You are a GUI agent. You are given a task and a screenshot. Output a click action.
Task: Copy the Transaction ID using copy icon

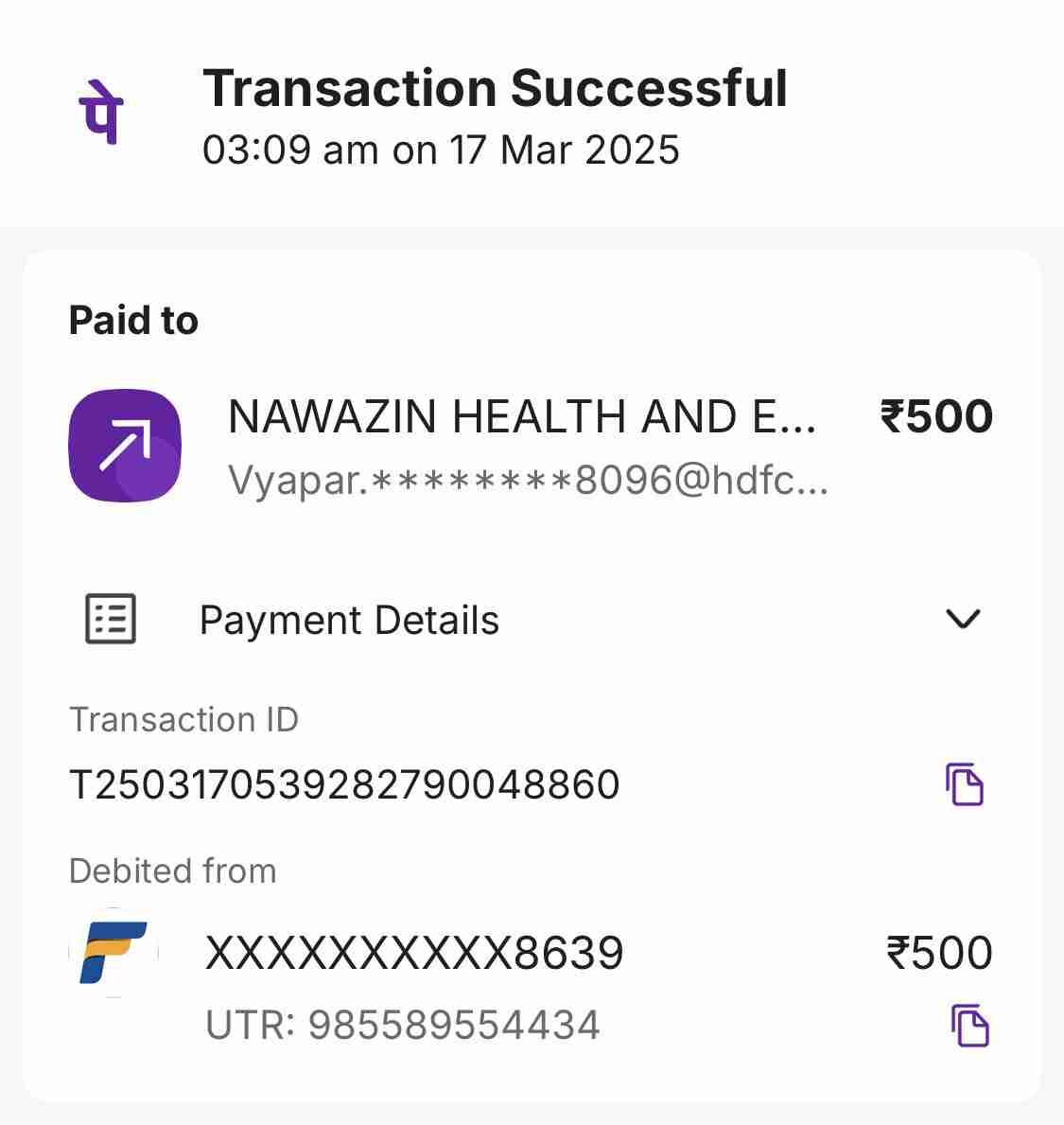point(964,784)
